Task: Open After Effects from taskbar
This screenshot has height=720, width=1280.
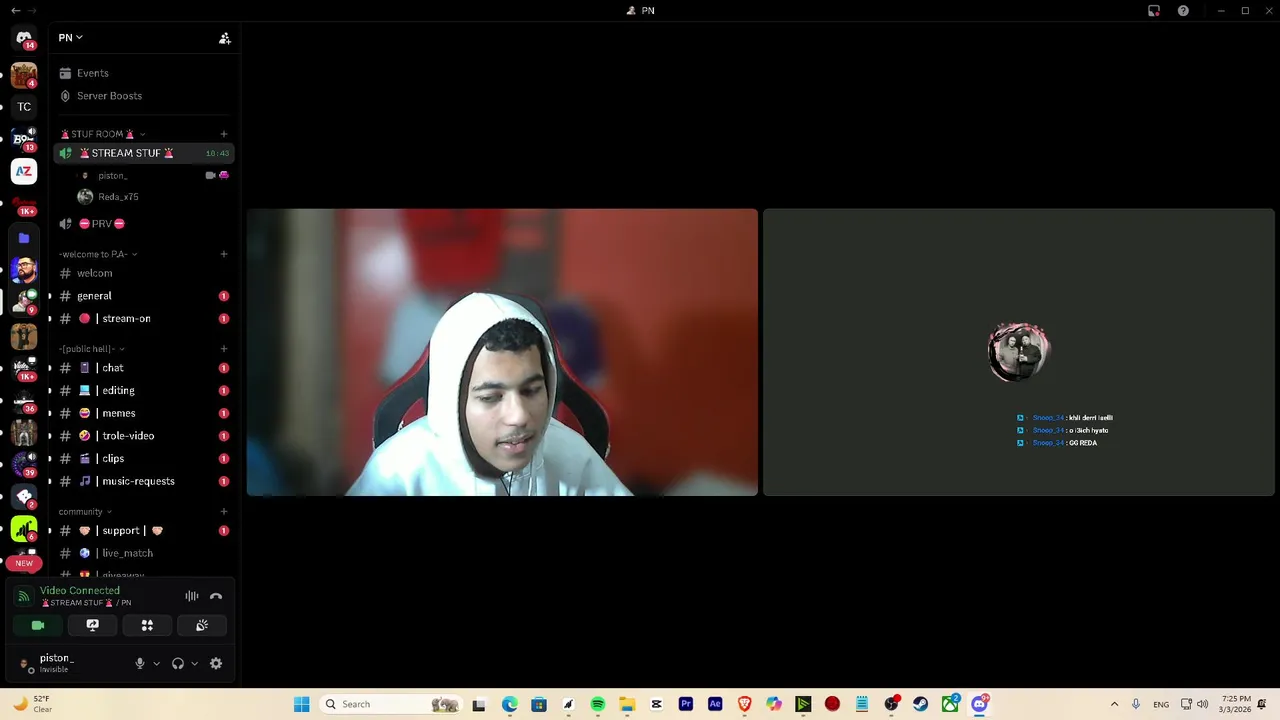Action: 715,704
